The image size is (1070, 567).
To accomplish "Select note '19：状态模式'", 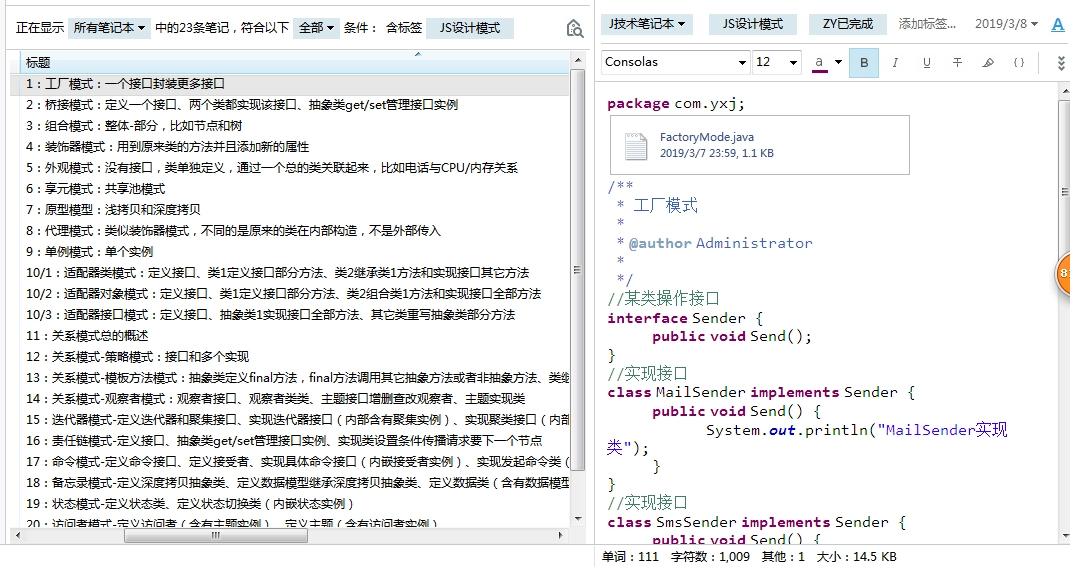I will 289,504.
